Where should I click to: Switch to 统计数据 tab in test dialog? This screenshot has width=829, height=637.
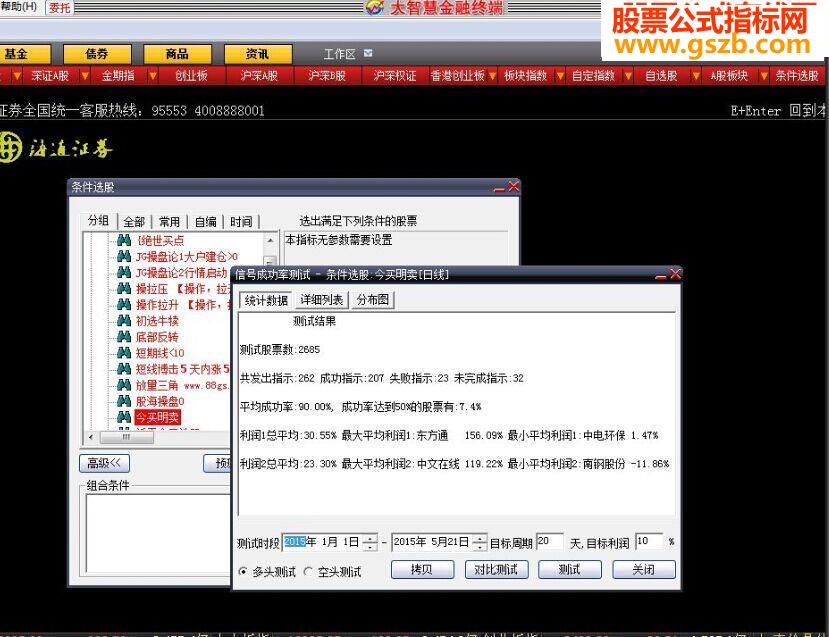click(265, 300)
